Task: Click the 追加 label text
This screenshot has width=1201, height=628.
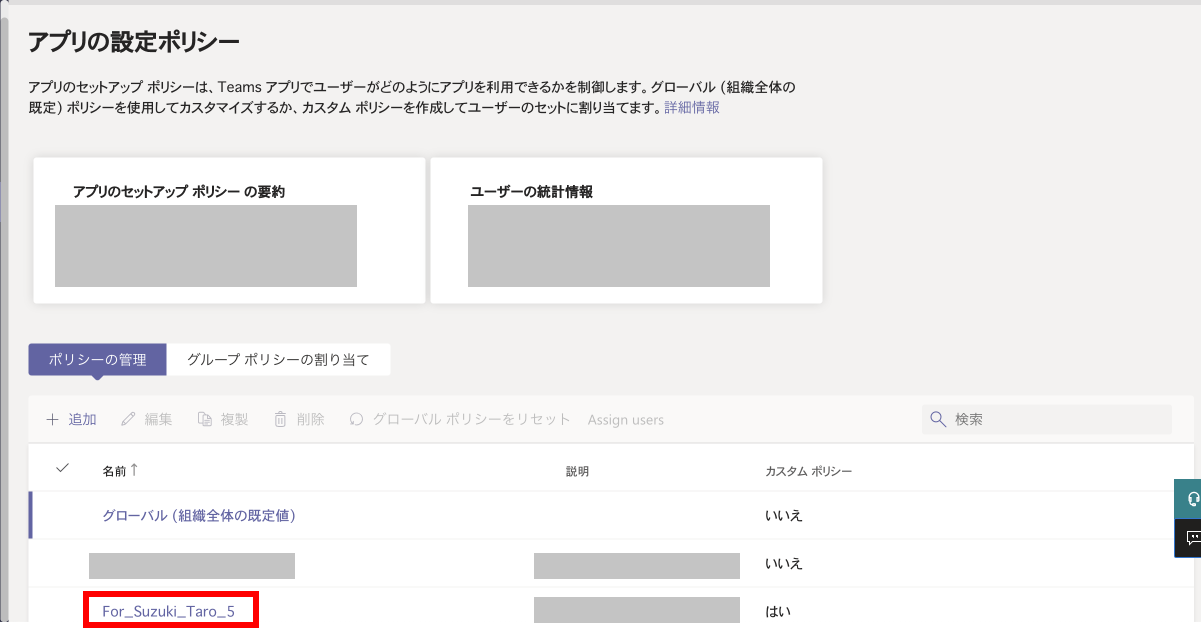Action: (x=82, y=420)
